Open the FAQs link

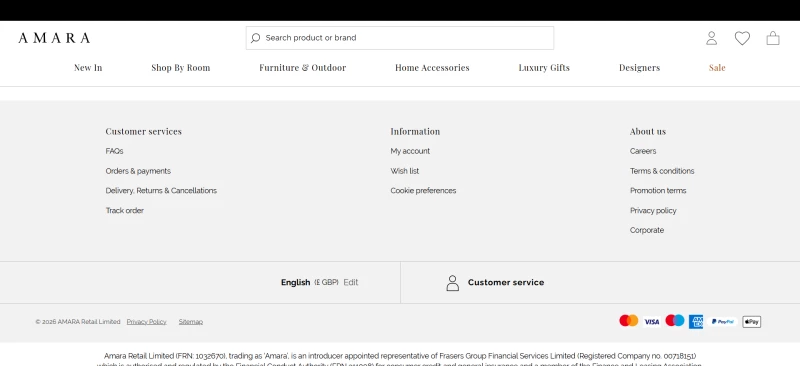(114, 151)
